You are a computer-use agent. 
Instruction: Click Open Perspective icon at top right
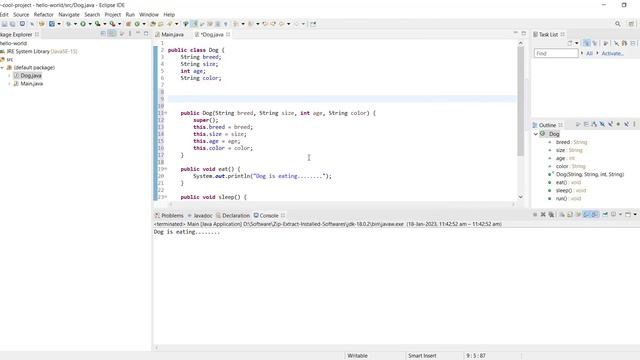pos(631,24)
